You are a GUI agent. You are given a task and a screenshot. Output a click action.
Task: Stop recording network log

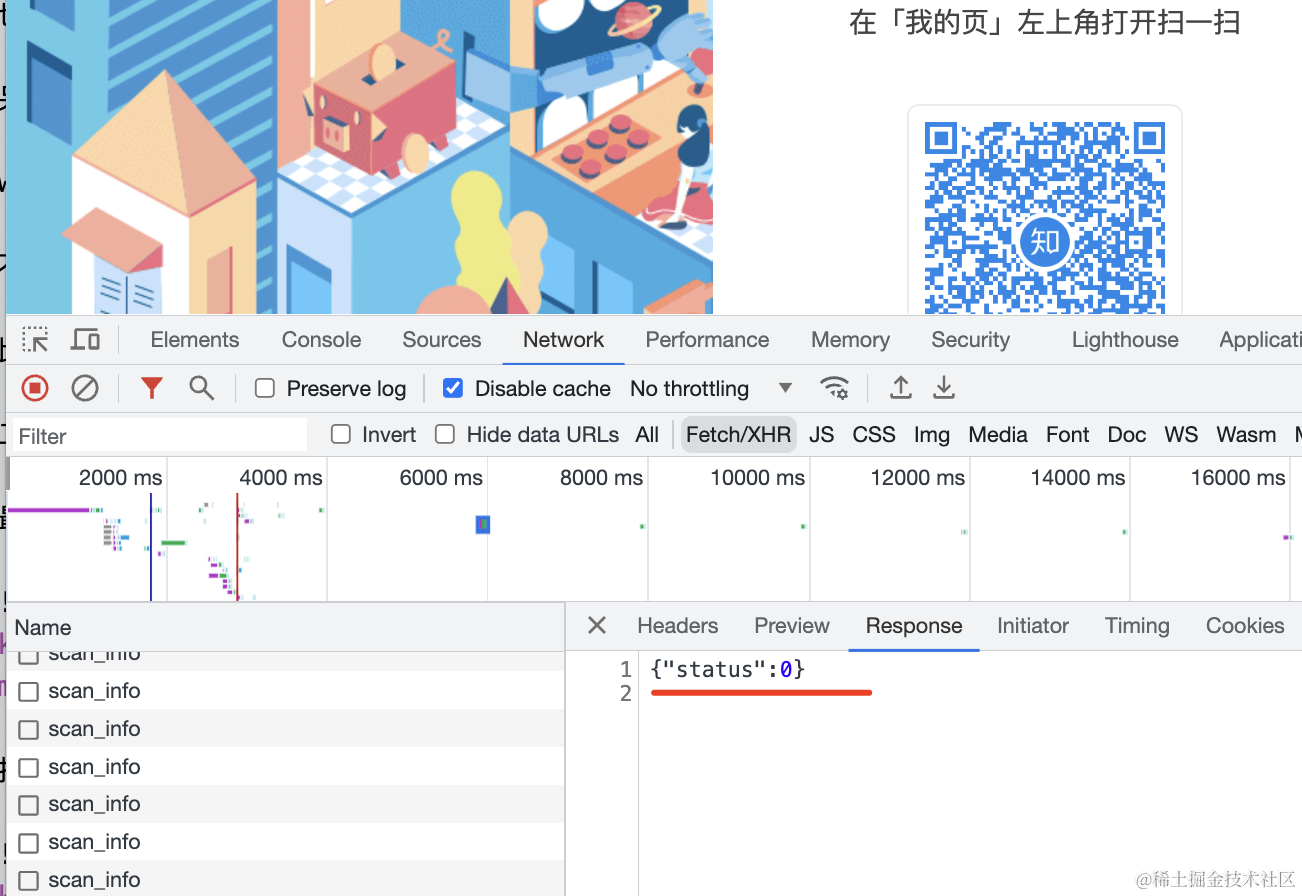(35, 388)
